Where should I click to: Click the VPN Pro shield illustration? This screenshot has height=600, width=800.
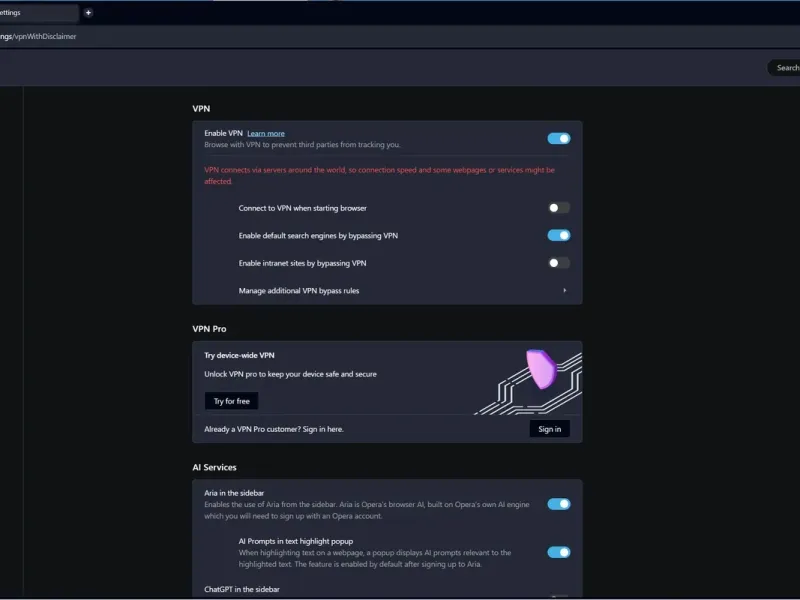(x=541, y=369)
